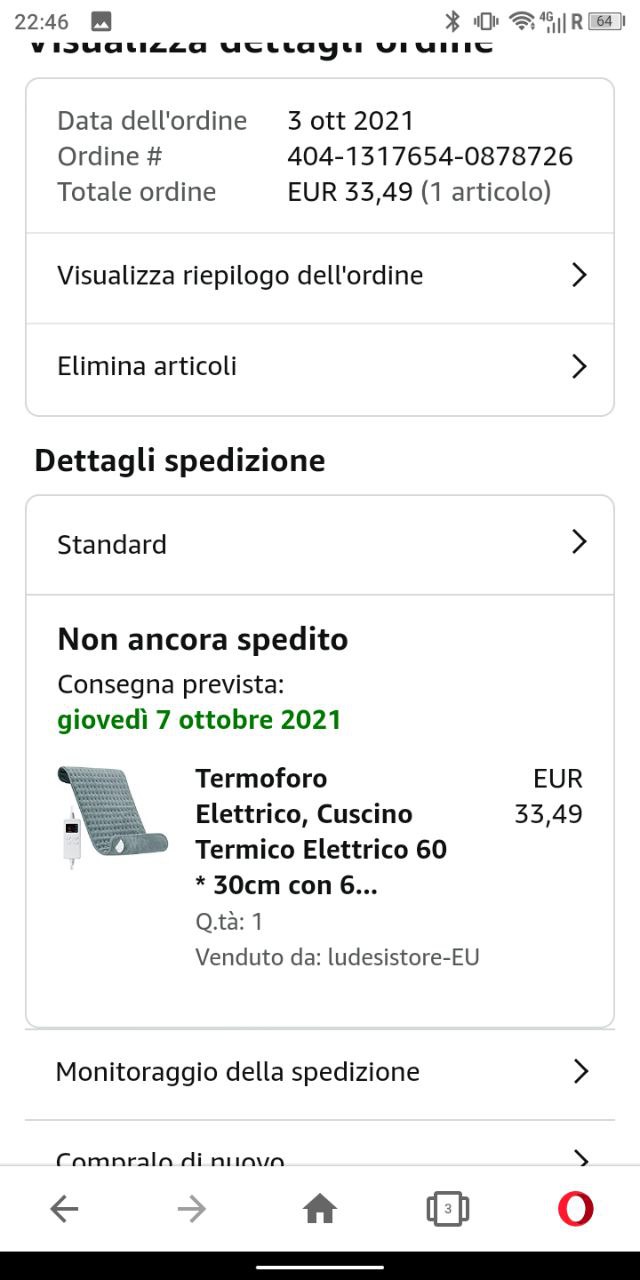Expand Visualizza riepilogo dell'ordine chevron

(x=578, y=275)
